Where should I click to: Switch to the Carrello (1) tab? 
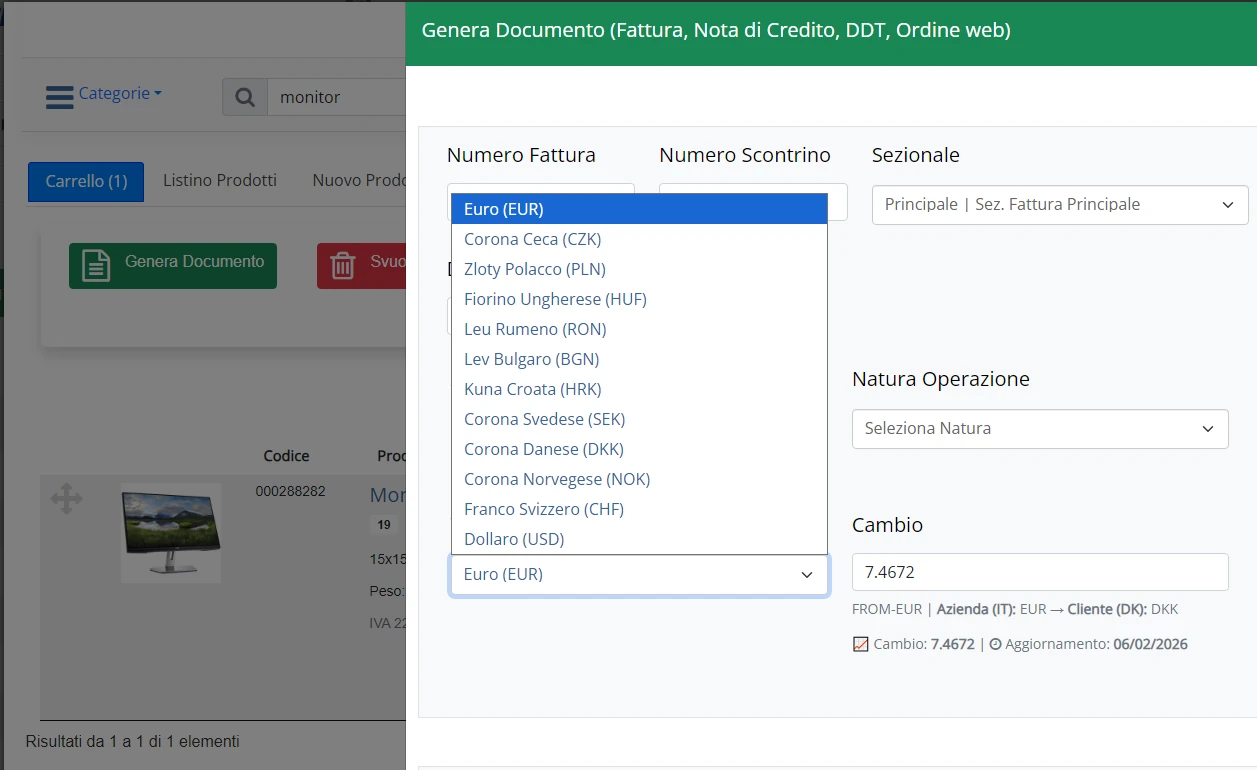(x=86, y=181)
